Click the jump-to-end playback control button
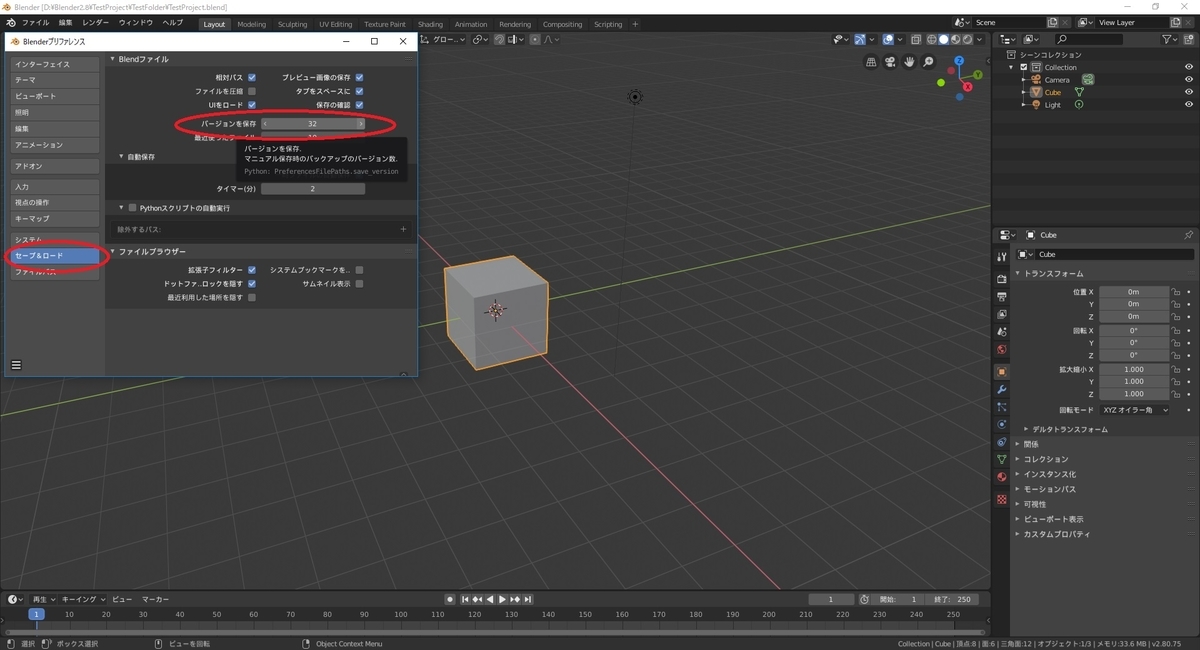Viewport: 1200px width, 650px height. tap(528, 599)
